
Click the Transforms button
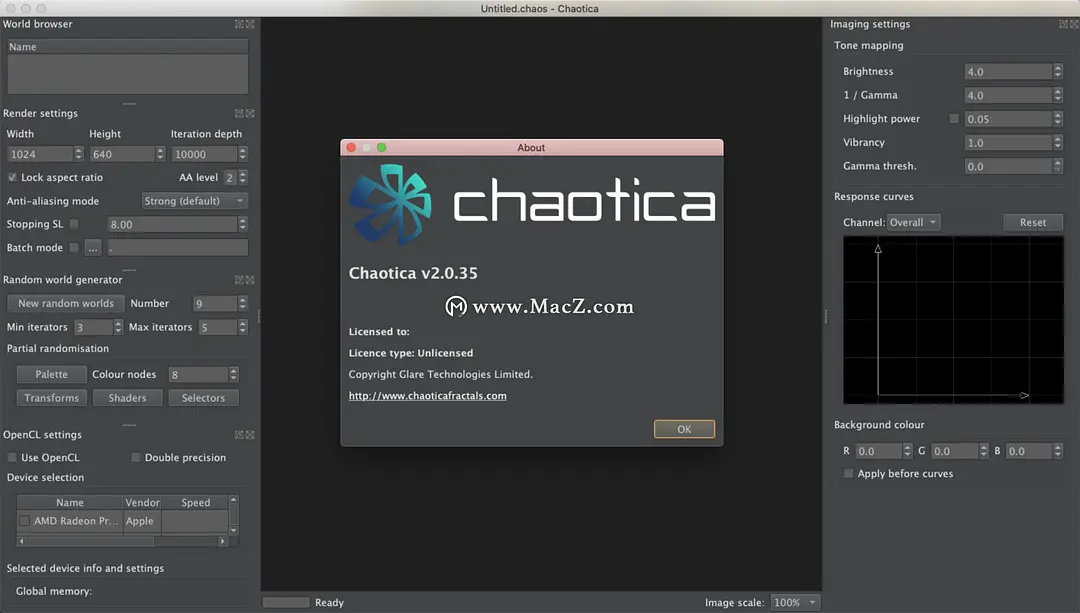[52, 397]
